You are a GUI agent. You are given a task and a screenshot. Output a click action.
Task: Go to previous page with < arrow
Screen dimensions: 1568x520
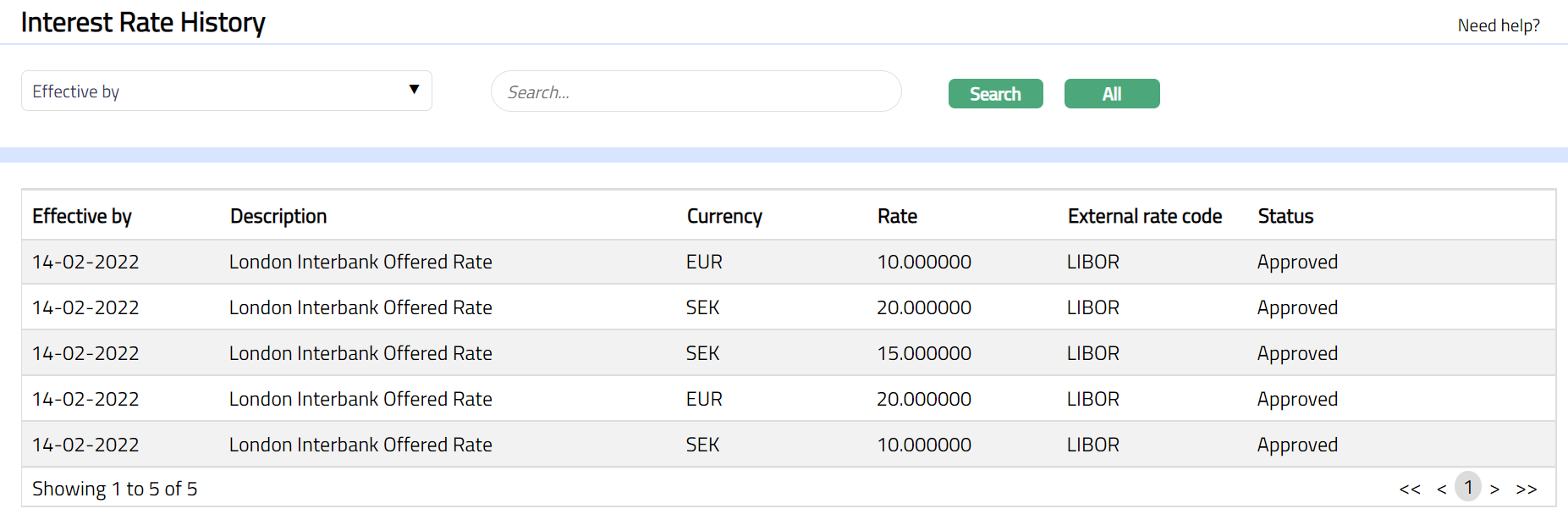point(1441,489)
